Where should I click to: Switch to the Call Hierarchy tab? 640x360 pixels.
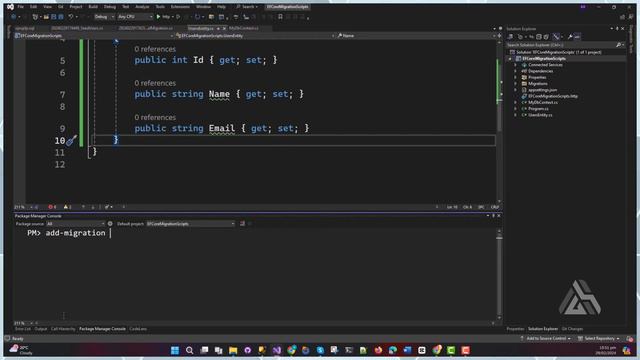pyautogui.click(x=63, y=329)
